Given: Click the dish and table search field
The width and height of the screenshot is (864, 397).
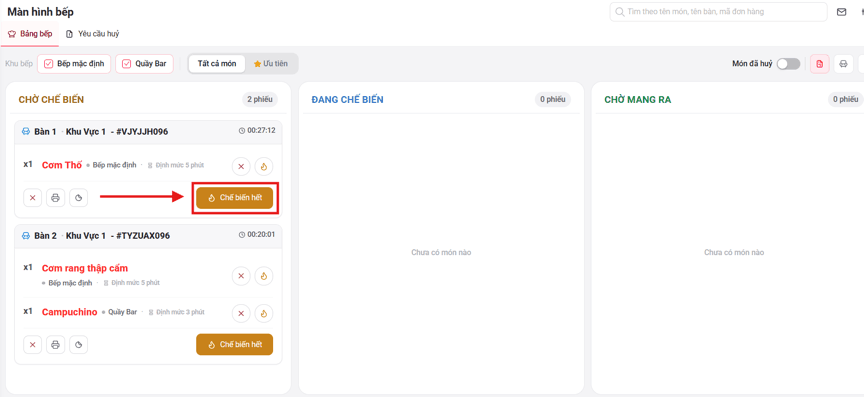Looking at the screenshot, I should pyautogui.click(x=718, y=12).
